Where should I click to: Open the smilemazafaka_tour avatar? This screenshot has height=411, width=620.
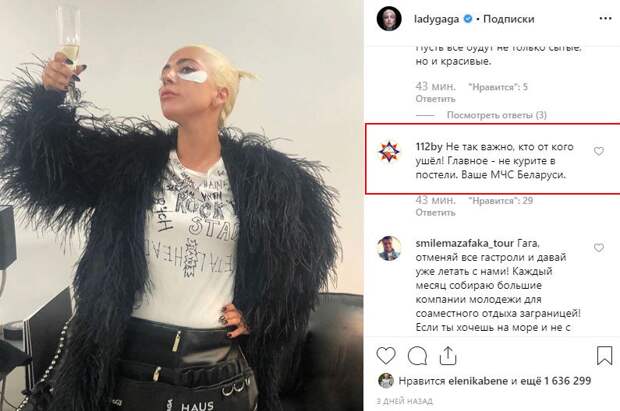(x=389, y=248)
